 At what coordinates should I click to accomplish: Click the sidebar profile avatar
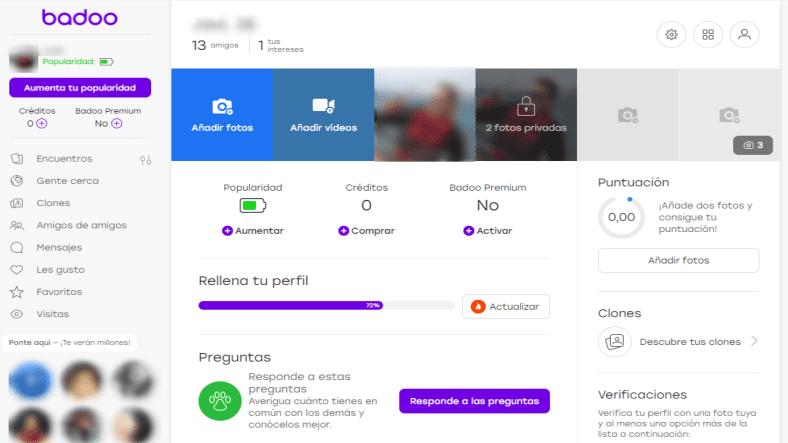coord(24,59)
